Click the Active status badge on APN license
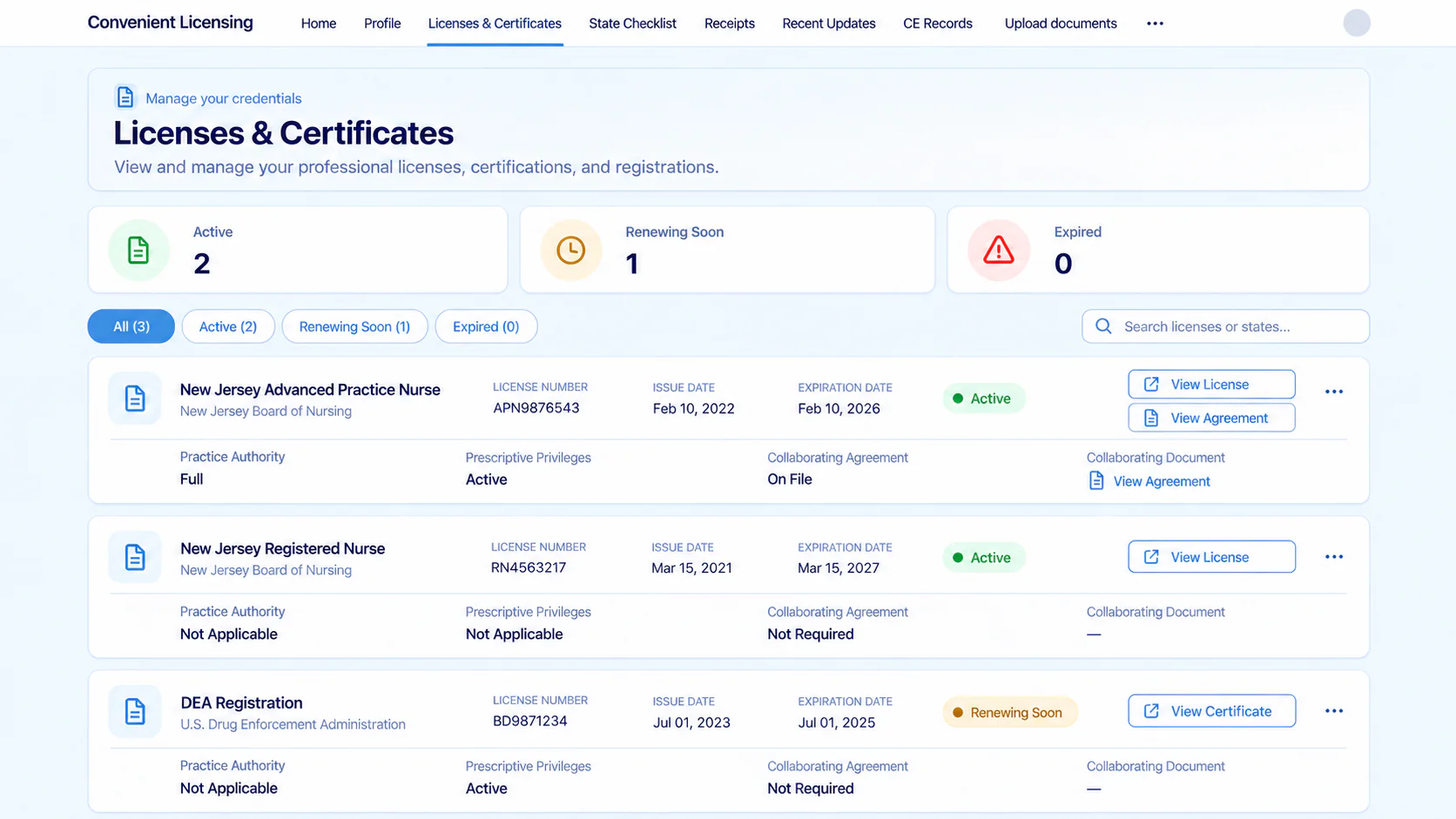The width and height of the screenshot is (1456, 819). (984, 399)
